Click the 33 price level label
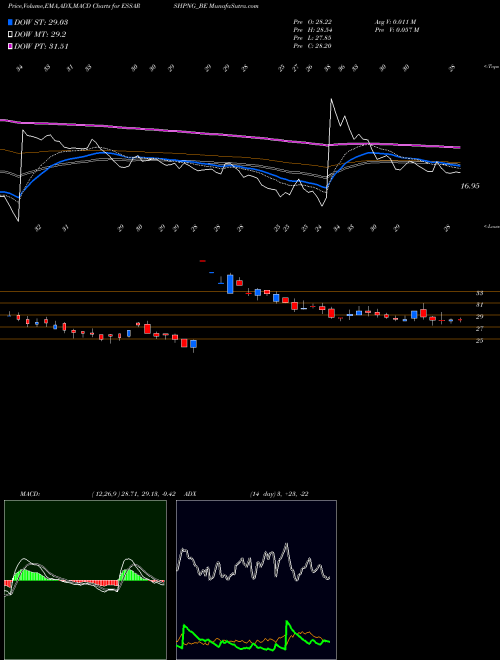This screenshot has height=660, width=500. (479, 293)
